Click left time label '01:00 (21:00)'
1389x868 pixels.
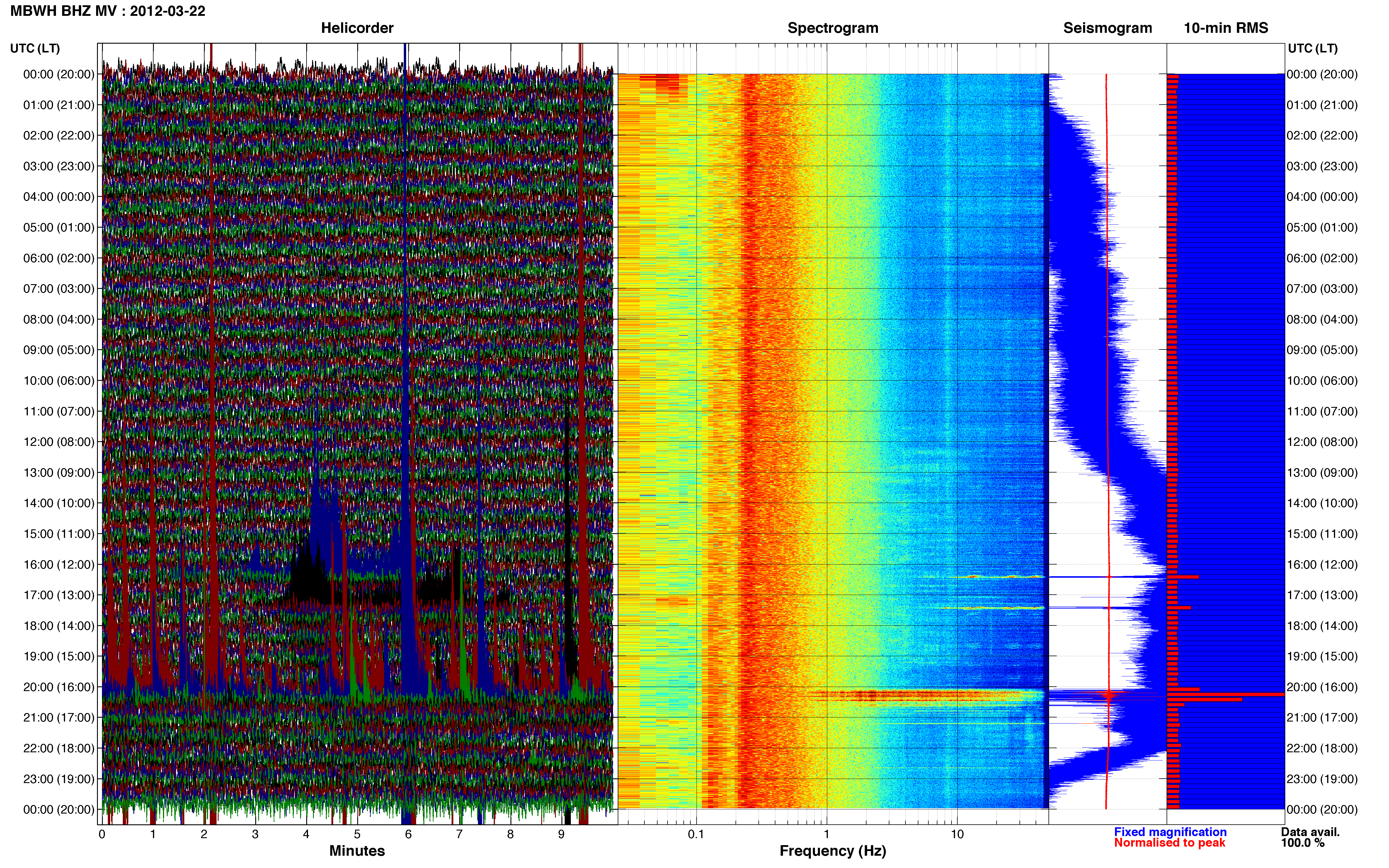(59, 105)
